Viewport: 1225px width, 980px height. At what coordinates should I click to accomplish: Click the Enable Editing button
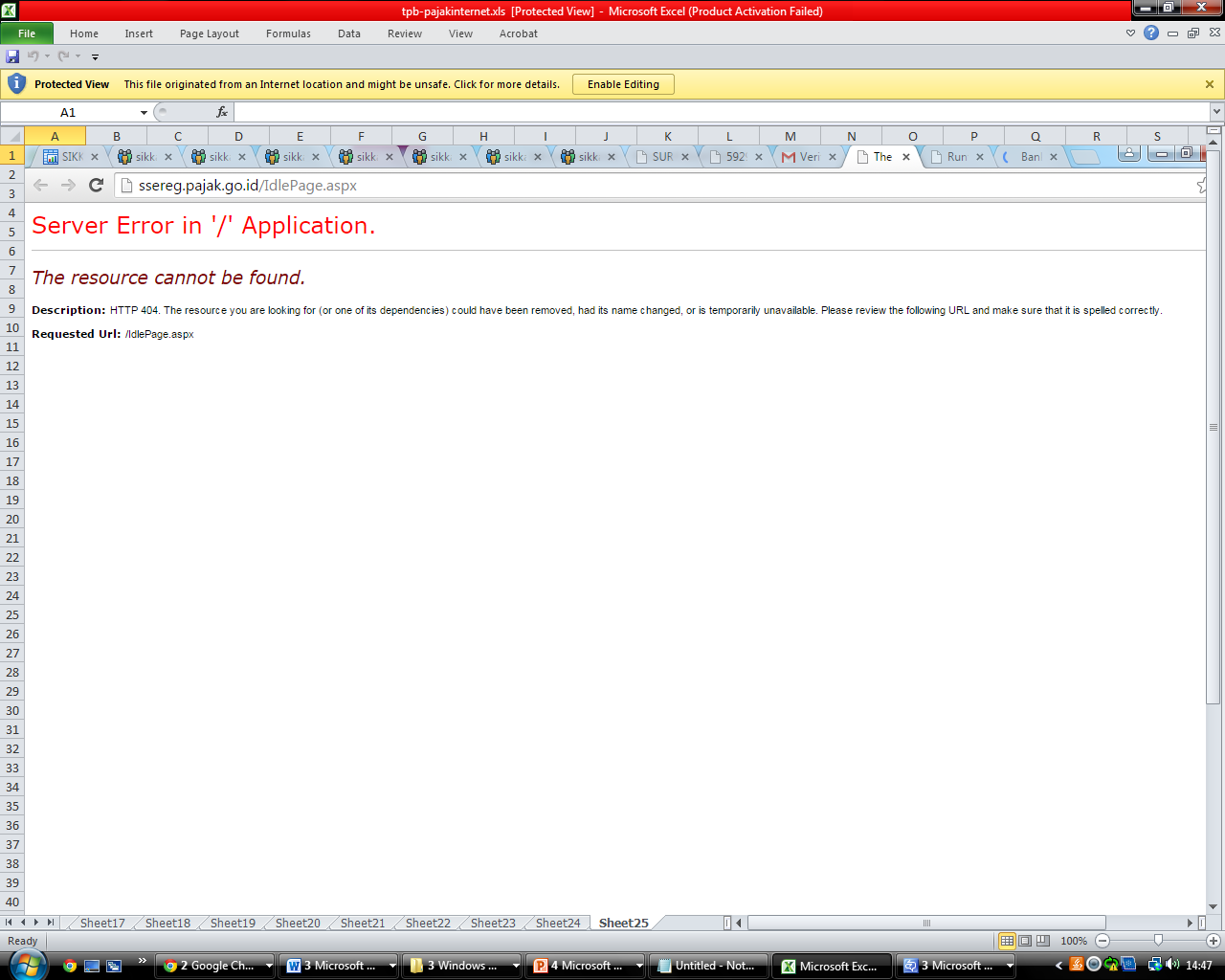[623, 84]
